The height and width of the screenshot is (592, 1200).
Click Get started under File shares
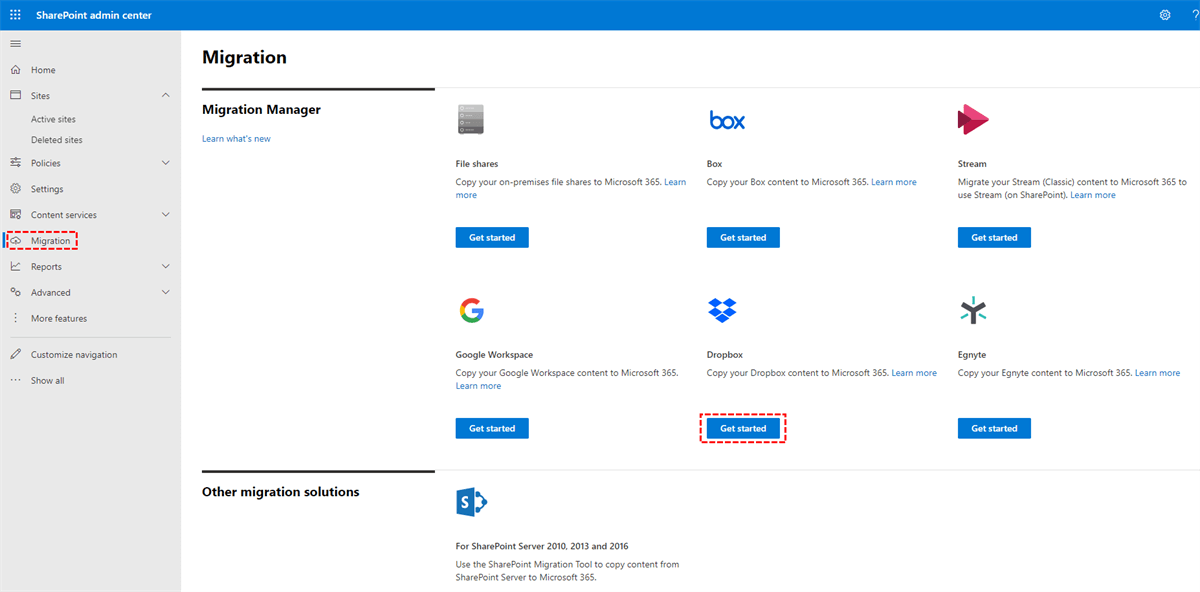pyautogui.click(x=492, y=238)
